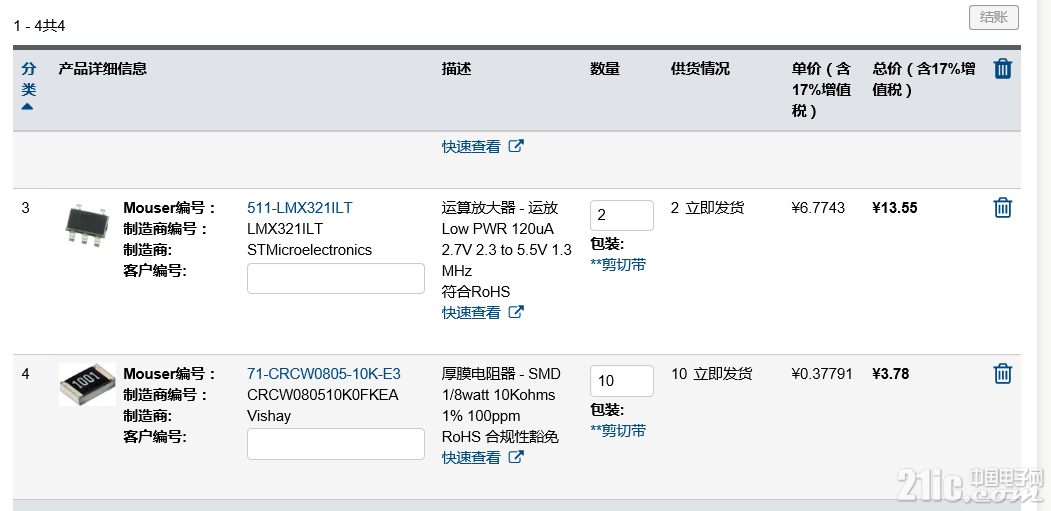
Task: Click 快速查看 for the Vishay resistor
Action: tap(471, 457)
